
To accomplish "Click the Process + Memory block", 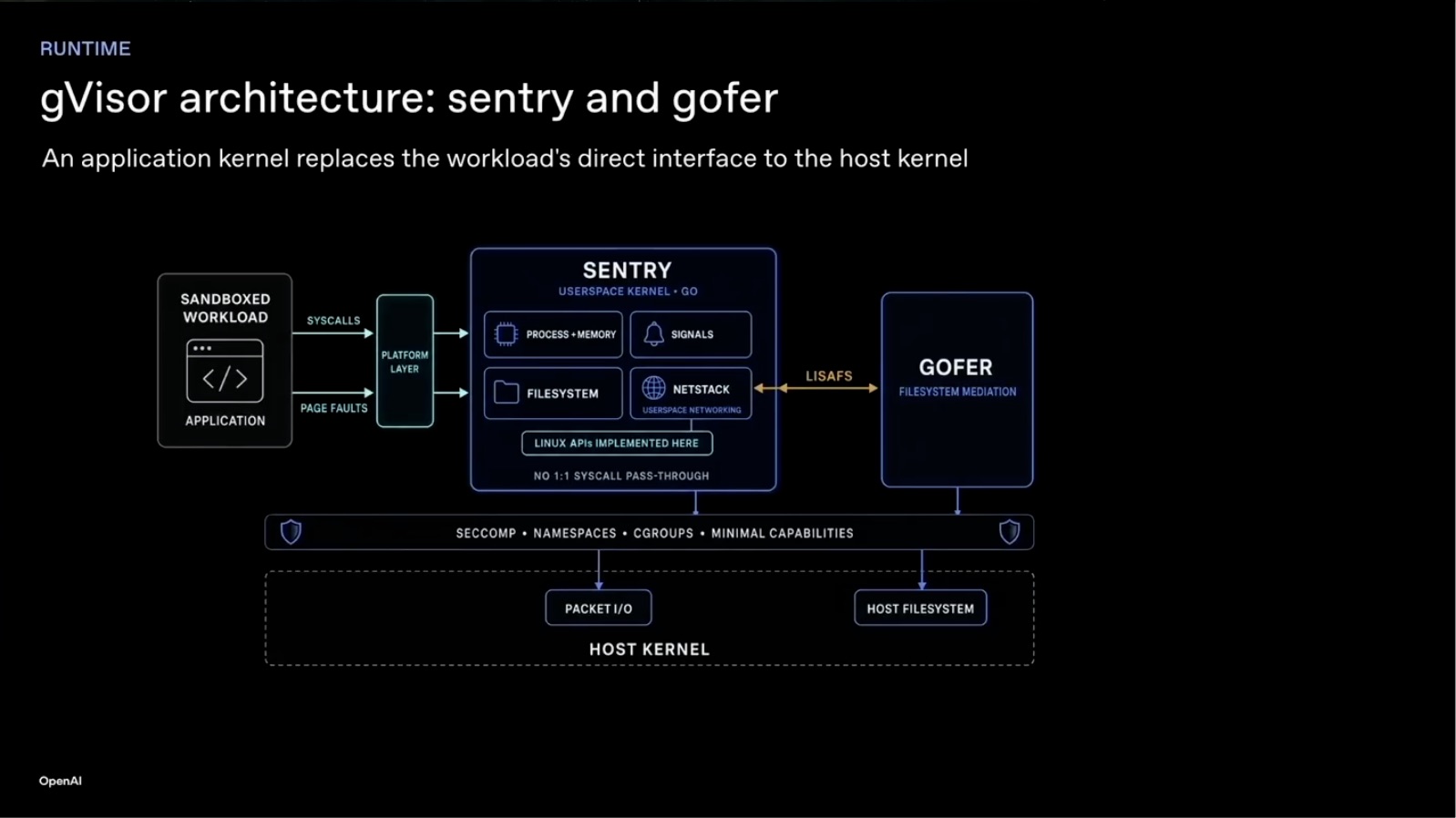I will (x=553, y=334).
